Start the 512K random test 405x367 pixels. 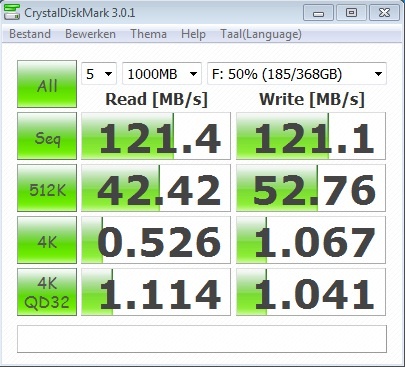tap(47, 188)
